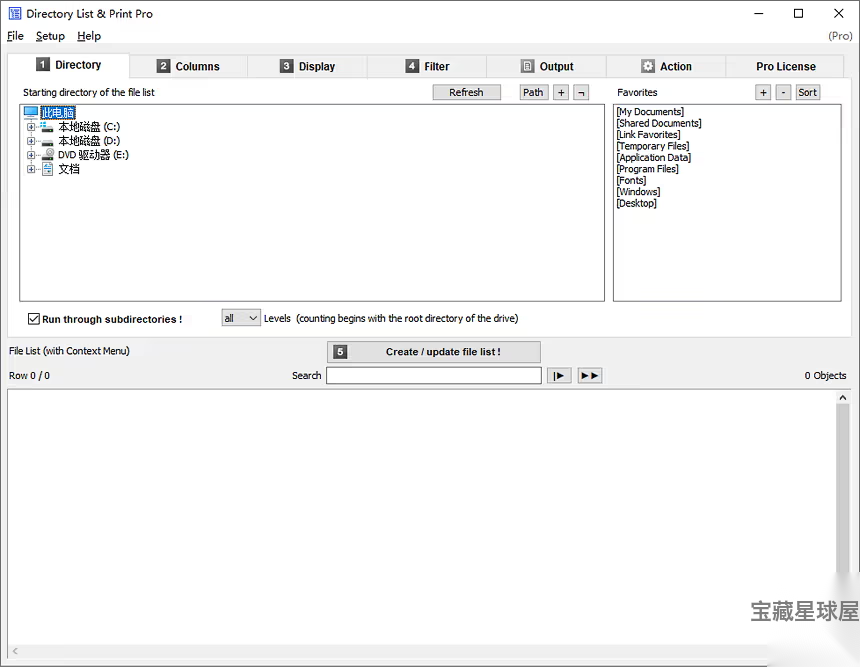Click the Refresh button
860x667 pixels.
click(467, 93)
